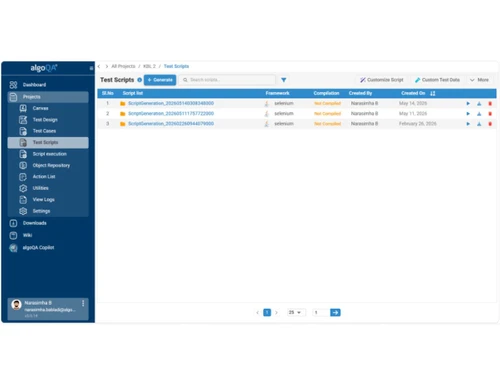The width and height of the screenshot is (500, 375).
Task: Open the page size 25 dropdown
Action: point(295,312)
